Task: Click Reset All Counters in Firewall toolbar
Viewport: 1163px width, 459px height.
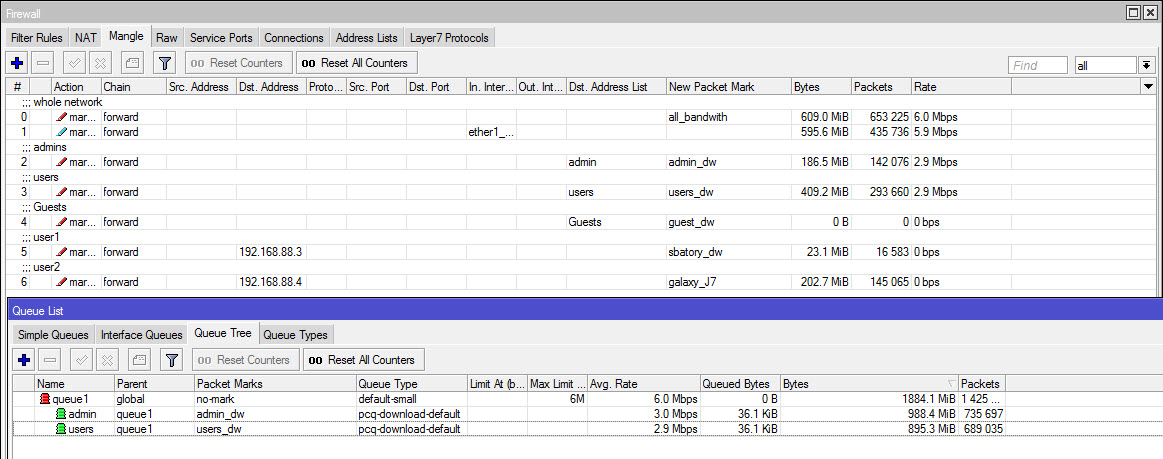Action: pos(356,63)
